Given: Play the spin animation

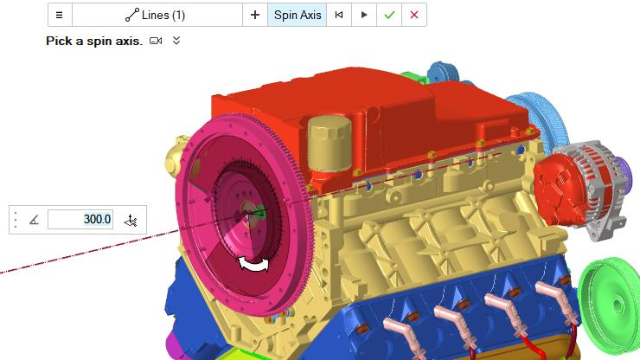Looking at the screenshot, I should pos(364,15).
